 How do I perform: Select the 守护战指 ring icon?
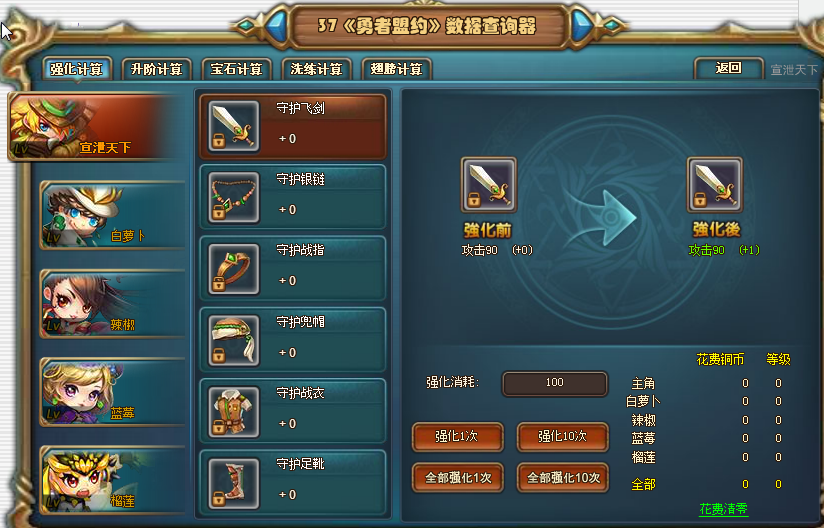tap(234, 268)
